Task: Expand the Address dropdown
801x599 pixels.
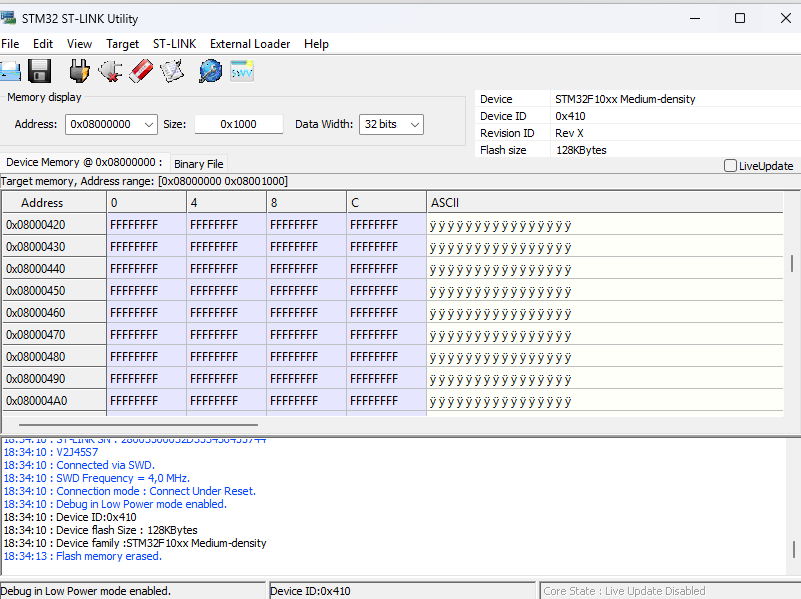Action: coord(149,124)
